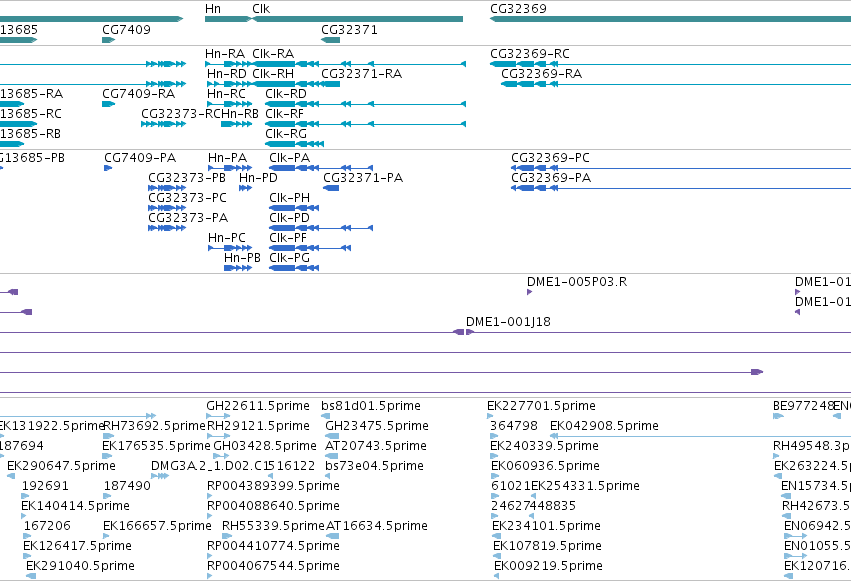Select protein CG32373-PB
This screenshot has width=851, height=581.
tap(187, 178)
